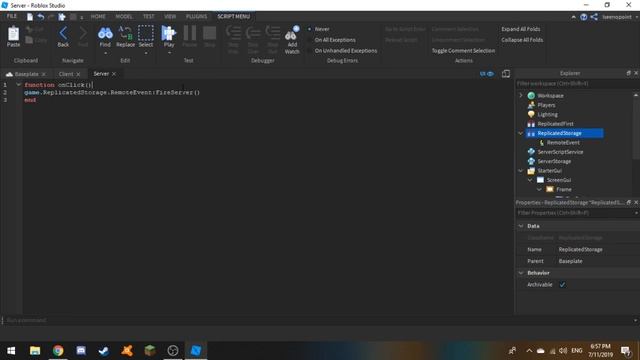Click the ServerScriptService icon in Explorer
This screenshot has height=360, width=640.
pos(531,152)
